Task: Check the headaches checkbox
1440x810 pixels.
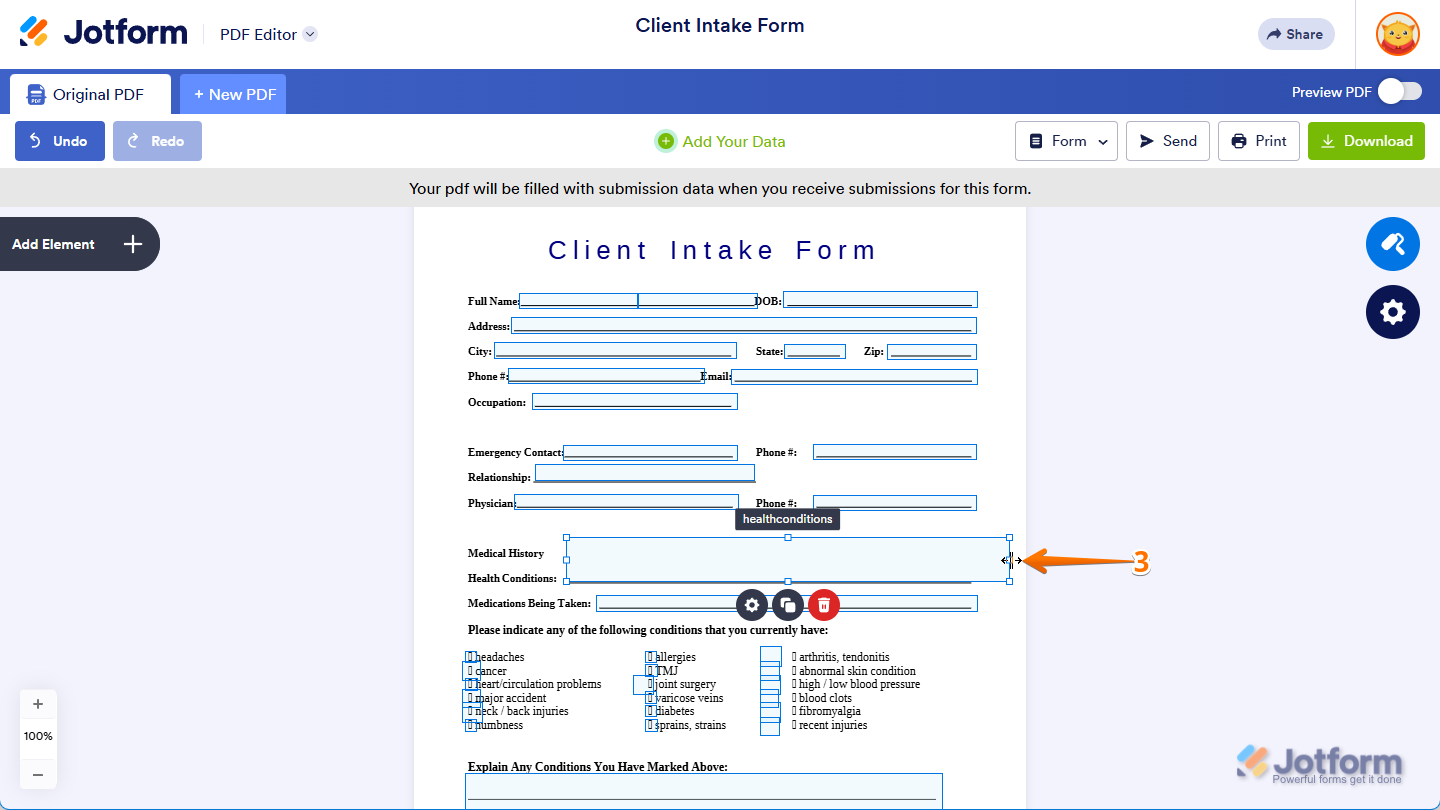Action: pyautogui.click(x=470, y=657)
